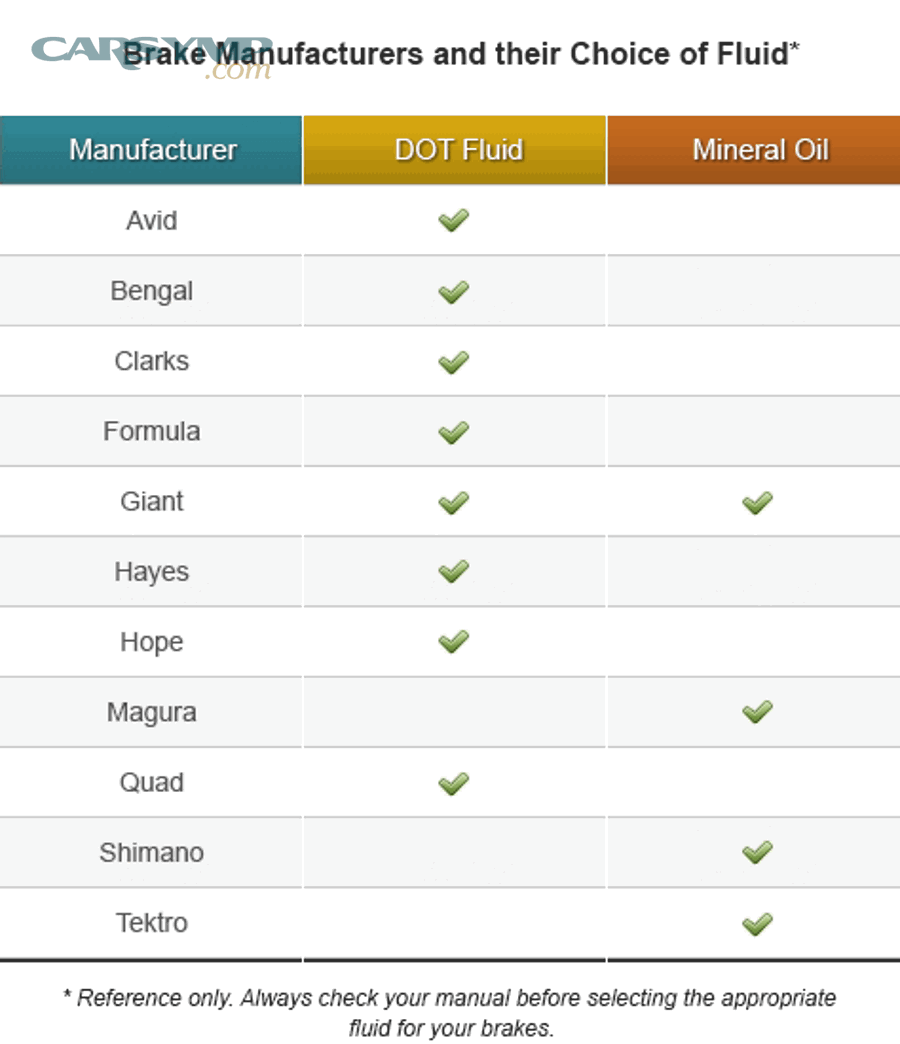The image size is (900, 1044).
Task: Click the DOT Fluid checkmark for Bengal
Action: click(453, 291)
